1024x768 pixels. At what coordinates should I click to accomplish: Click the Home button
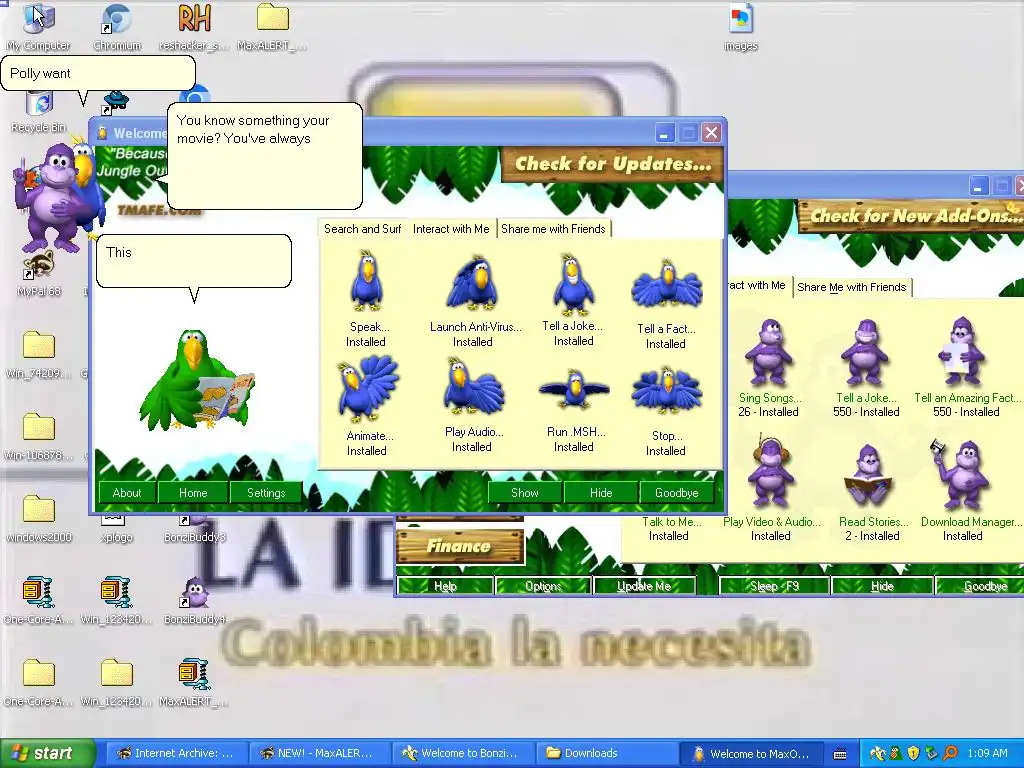pos(193,493)
